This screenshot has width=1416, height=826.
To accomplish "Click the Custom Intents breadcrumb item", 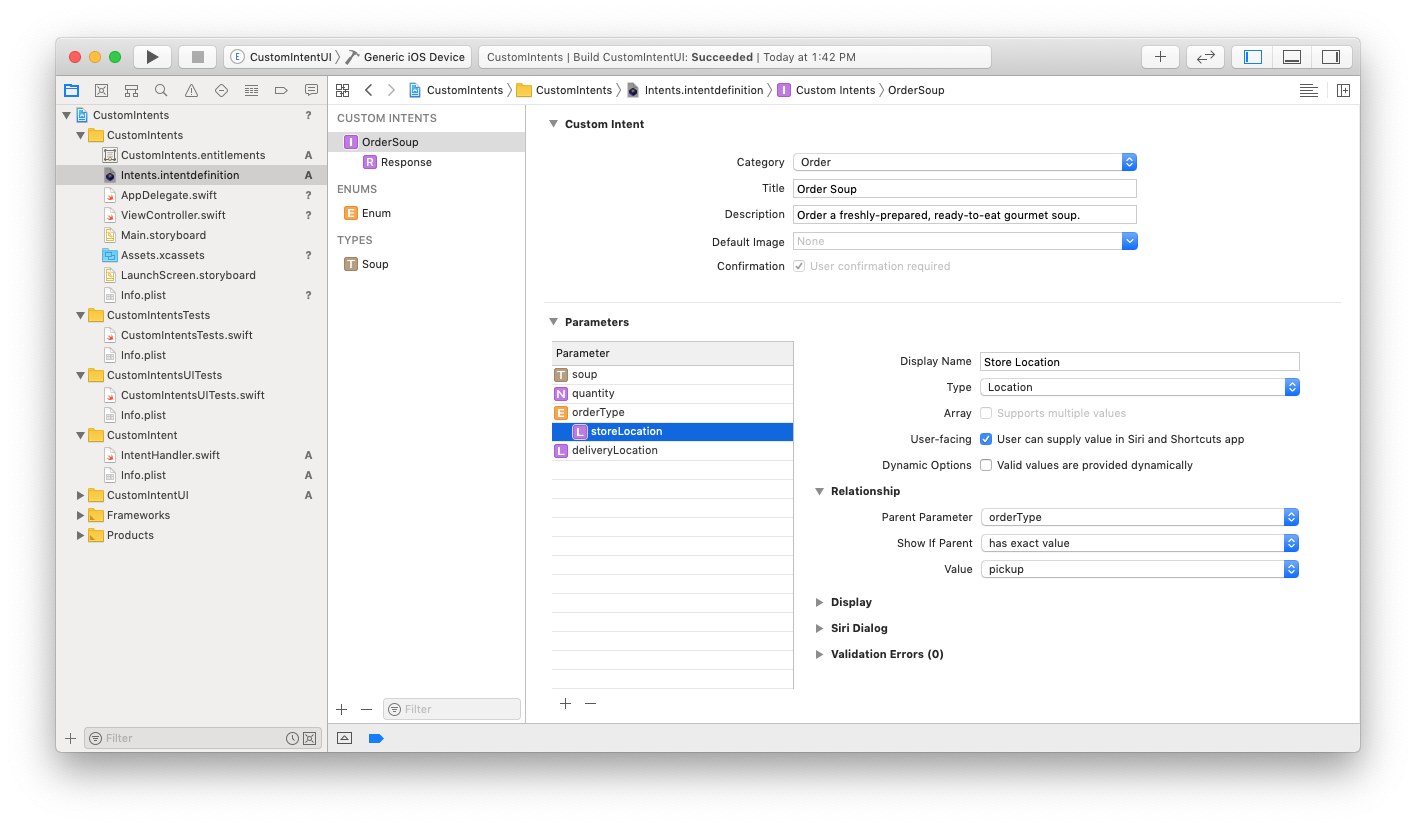I will click(834, 90).
